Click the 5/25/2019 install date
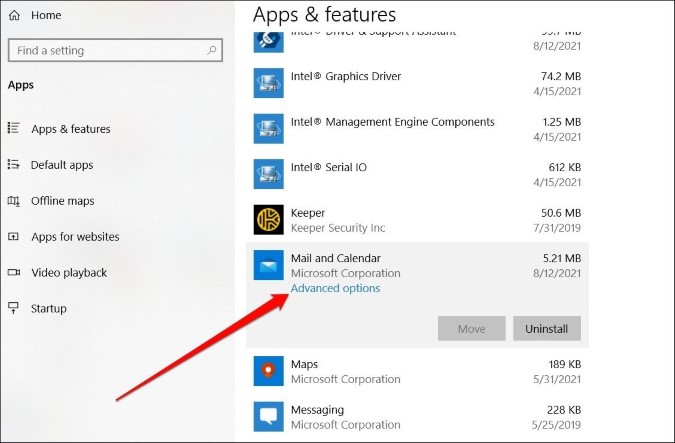 557,425
